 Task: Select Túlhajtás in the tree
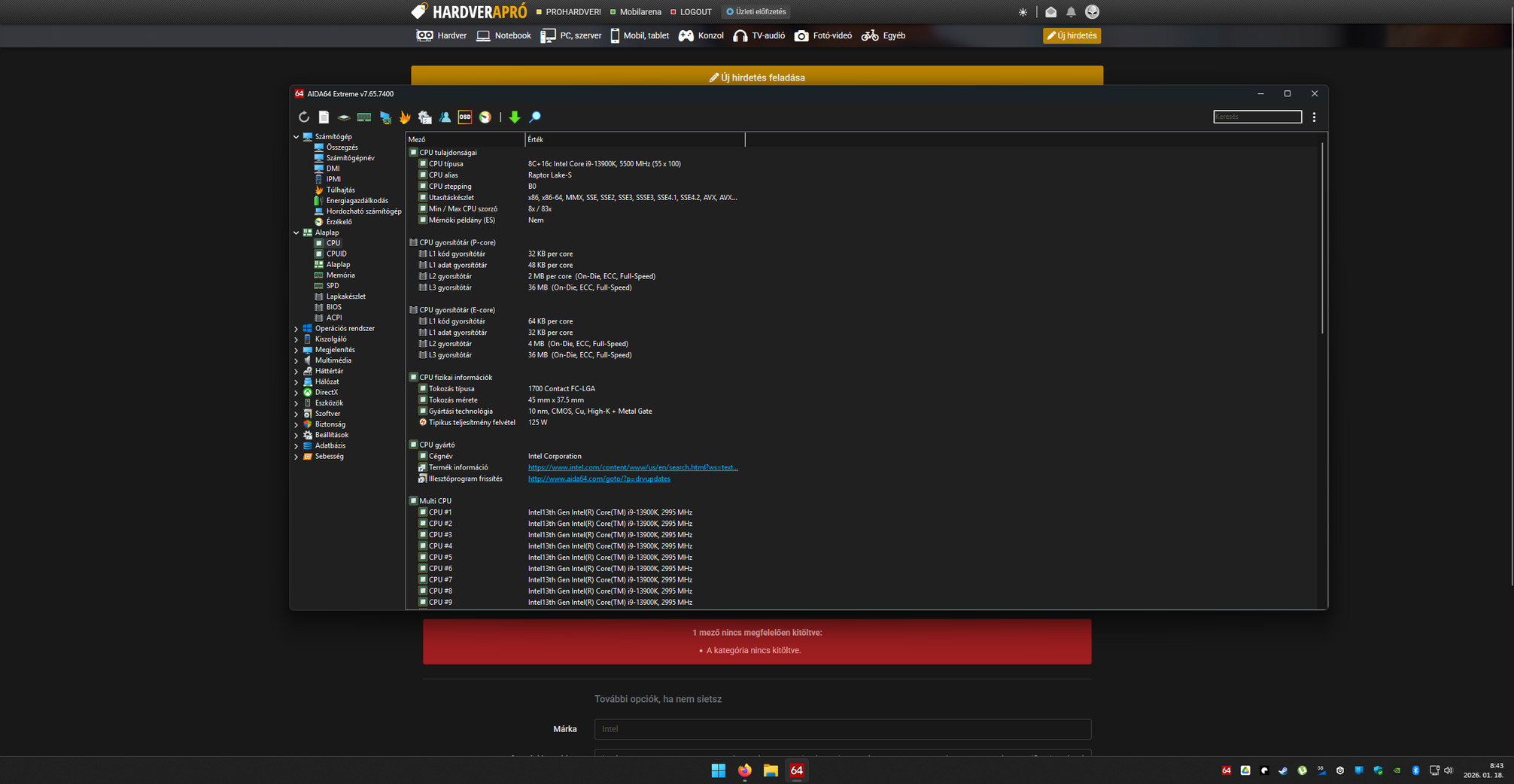pos(341,190)
